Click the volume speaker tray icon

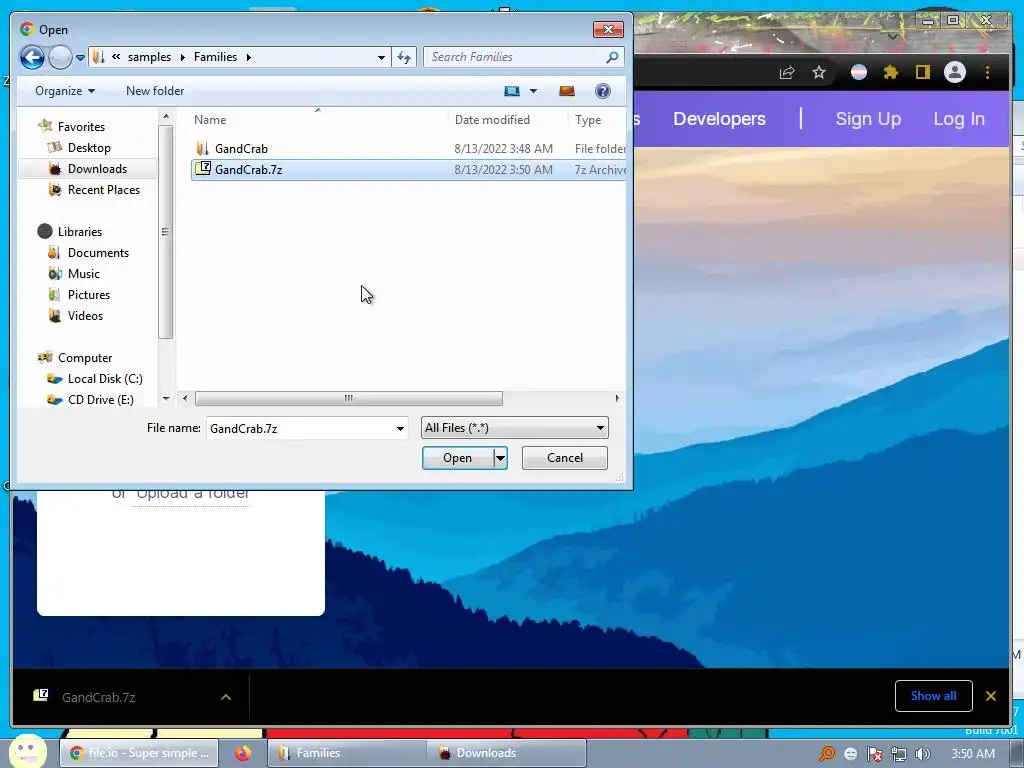tap(923, 754)
